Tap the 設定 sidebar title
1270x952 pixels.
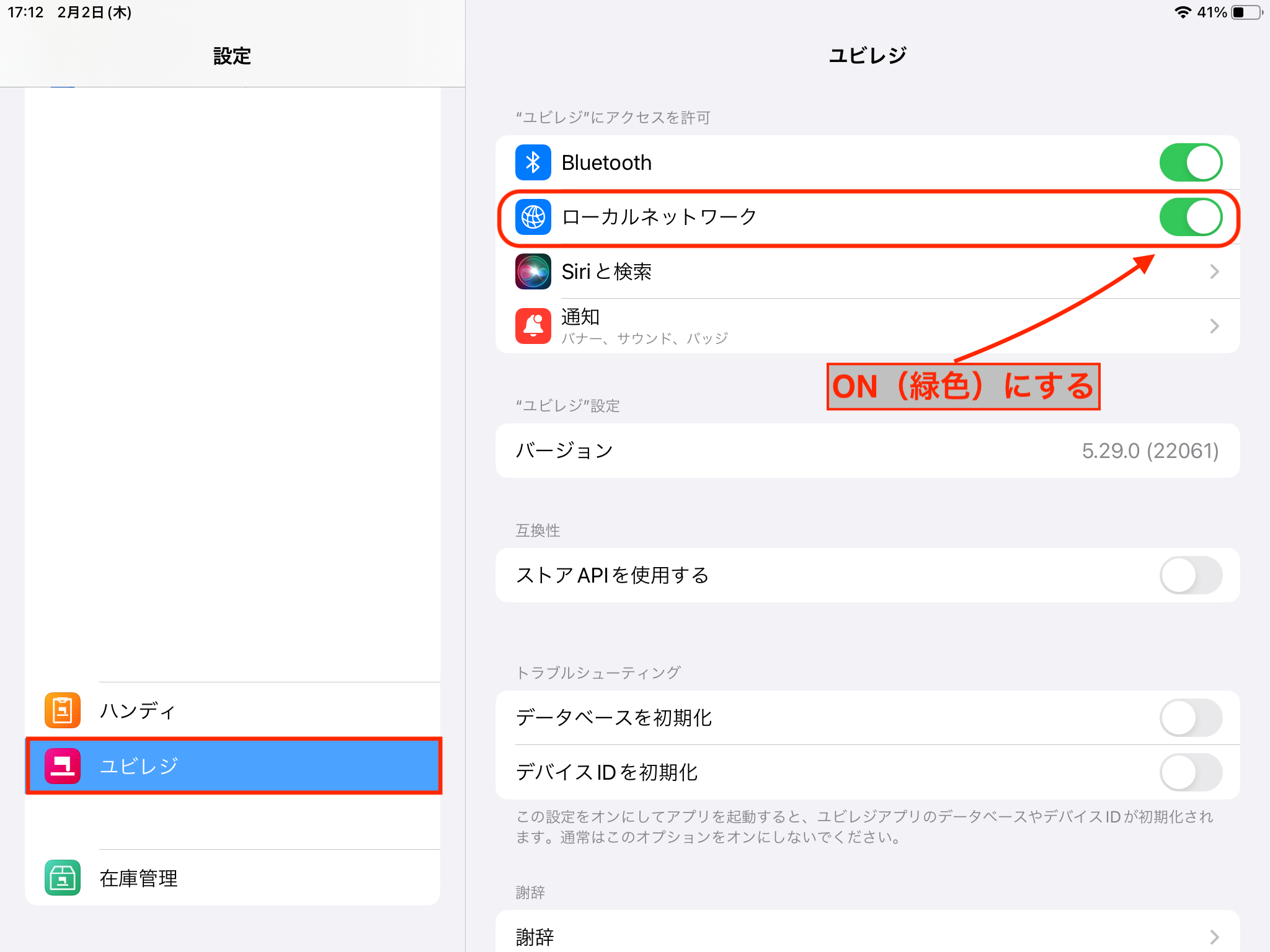coord(232,56)
